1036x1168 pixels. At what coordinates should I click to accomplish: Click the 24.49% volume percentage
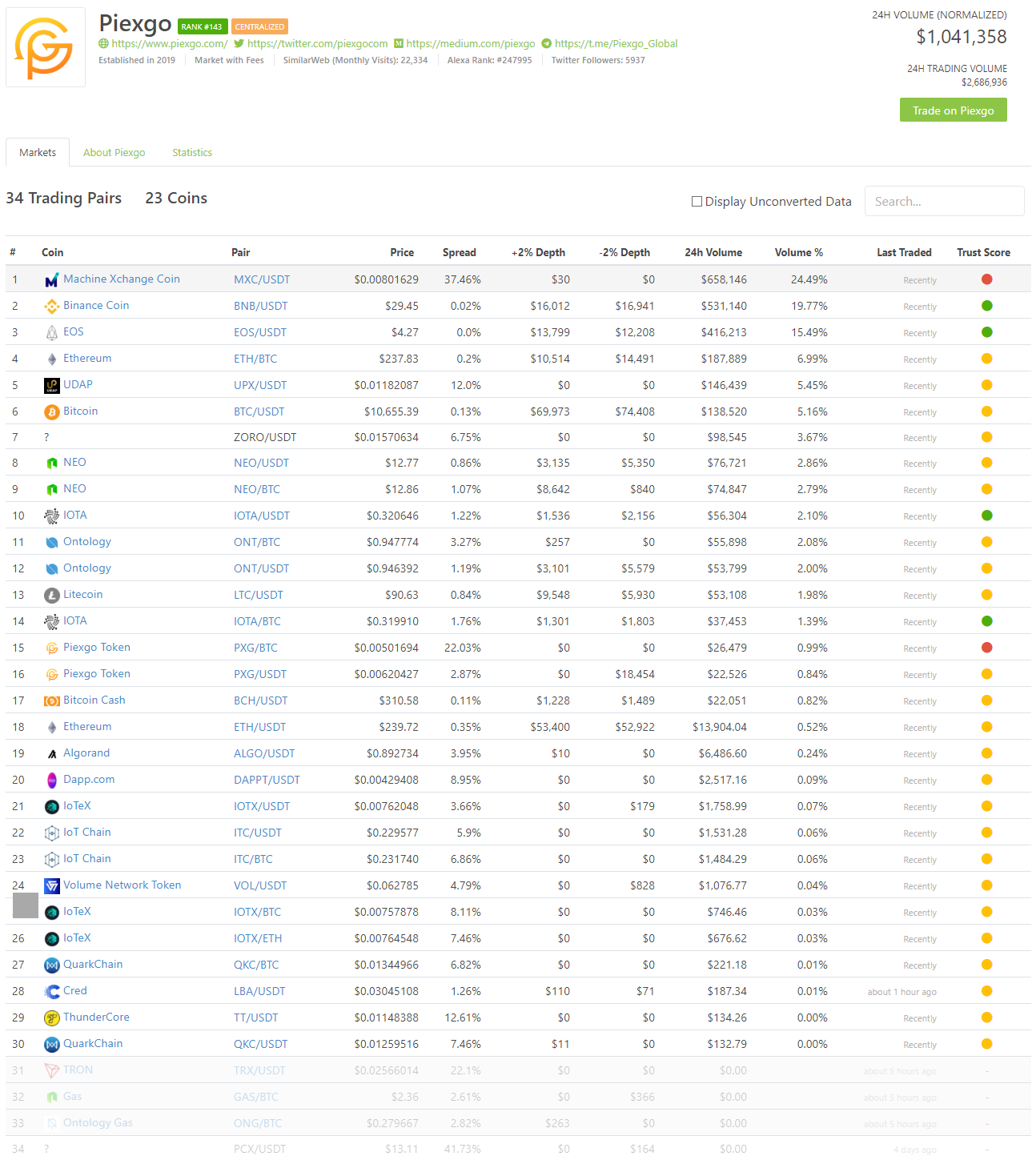click(809, 280)
